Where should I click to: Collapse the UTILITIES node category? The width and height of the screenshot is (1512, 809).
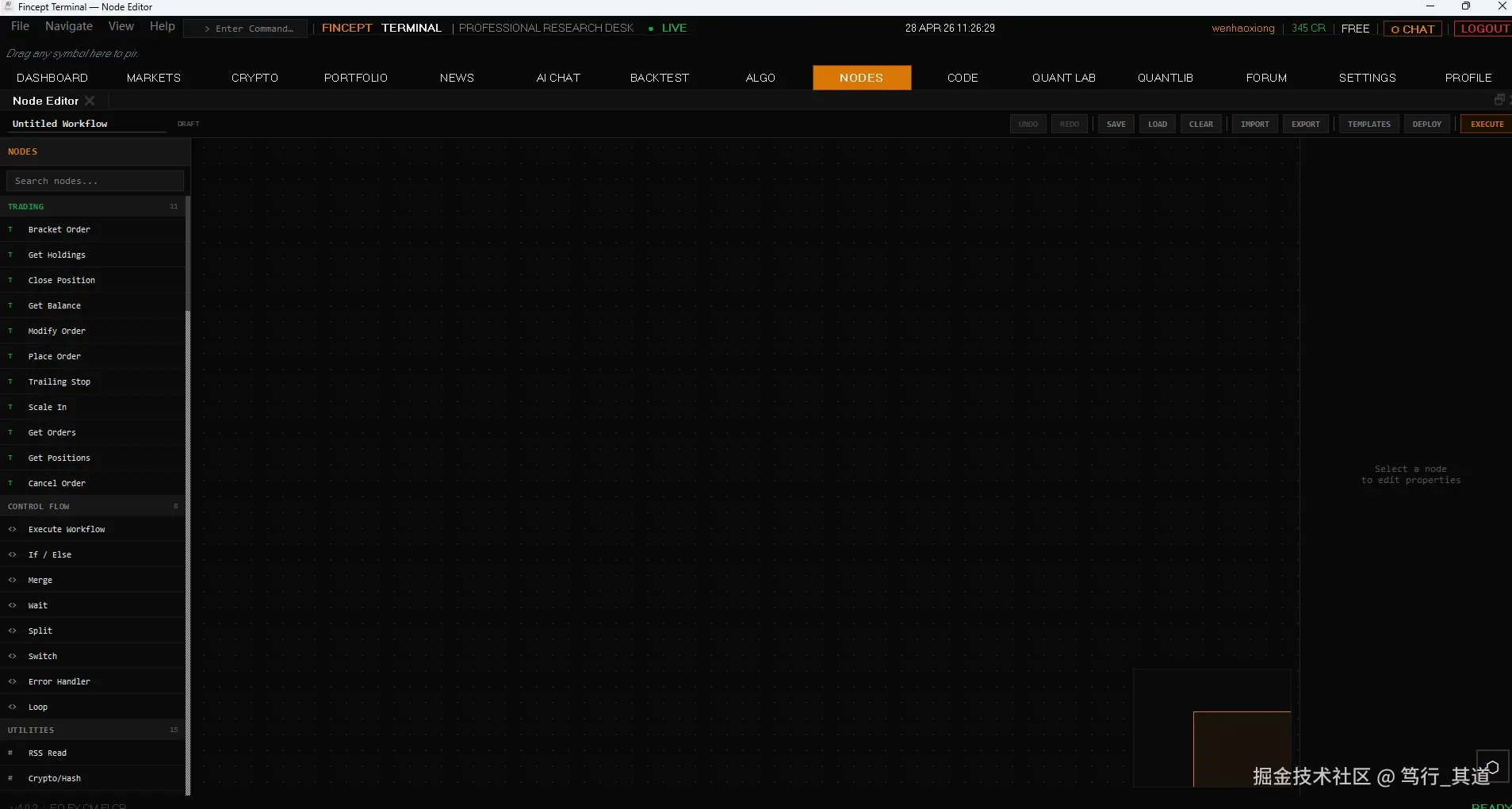(x=93, y=730)
